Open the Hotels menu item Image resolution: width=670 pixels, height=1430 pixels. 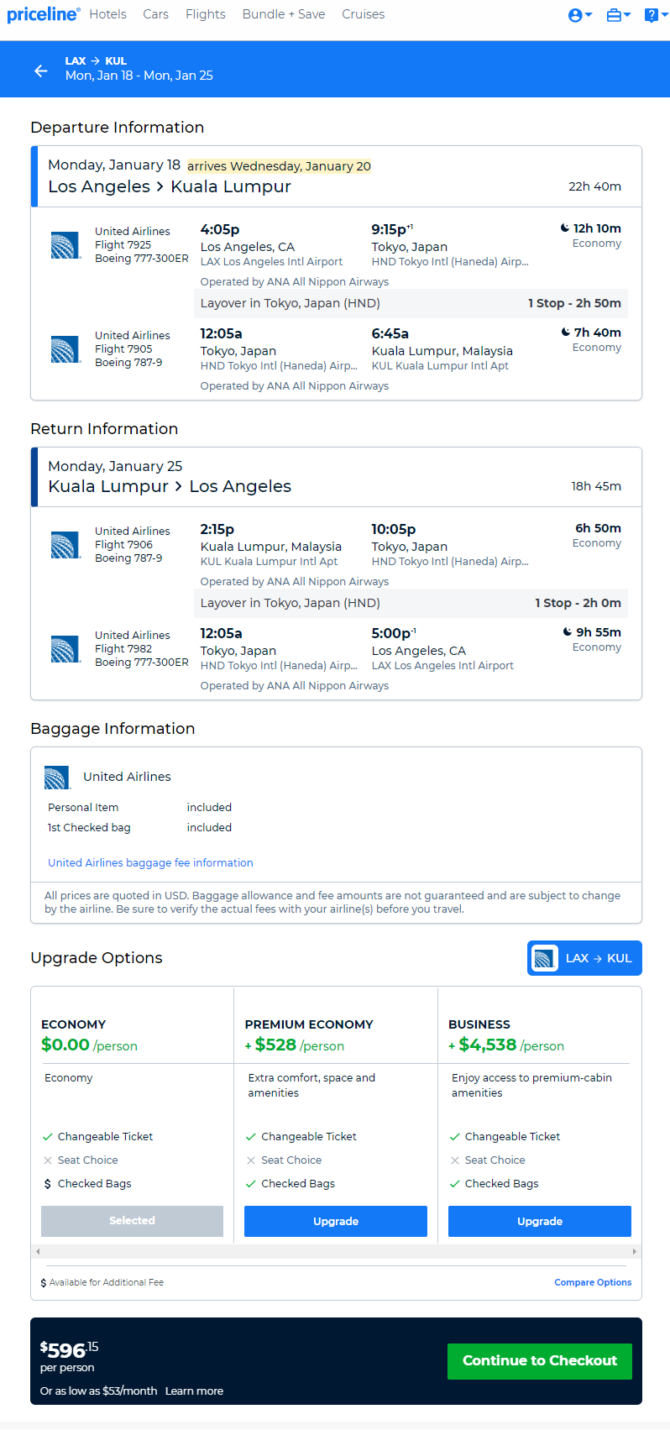tap(108, 14)
